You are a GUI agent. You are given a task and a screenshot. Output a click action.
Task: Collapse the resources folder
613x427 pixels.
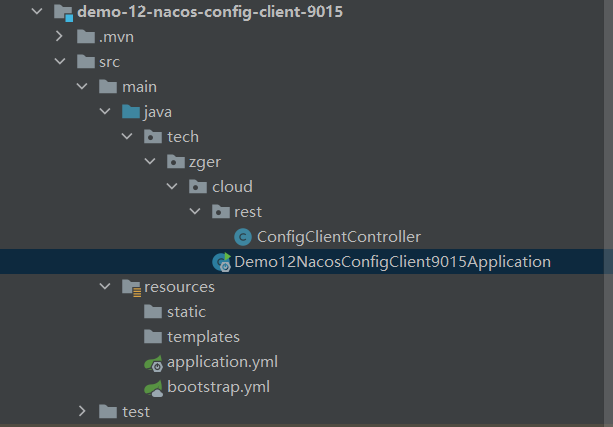click(x=105, y=287)
